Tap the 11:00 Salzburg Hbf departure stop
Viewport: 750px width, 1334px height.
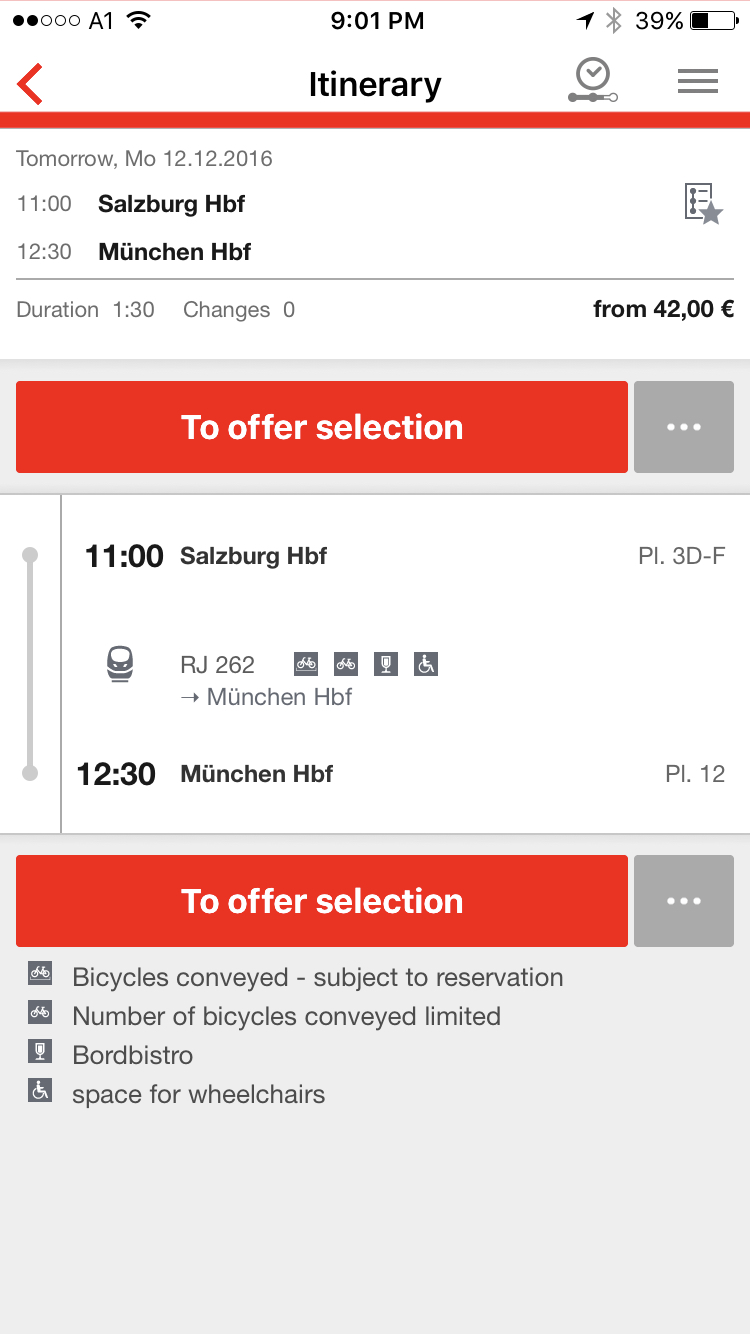pos(254,556)
